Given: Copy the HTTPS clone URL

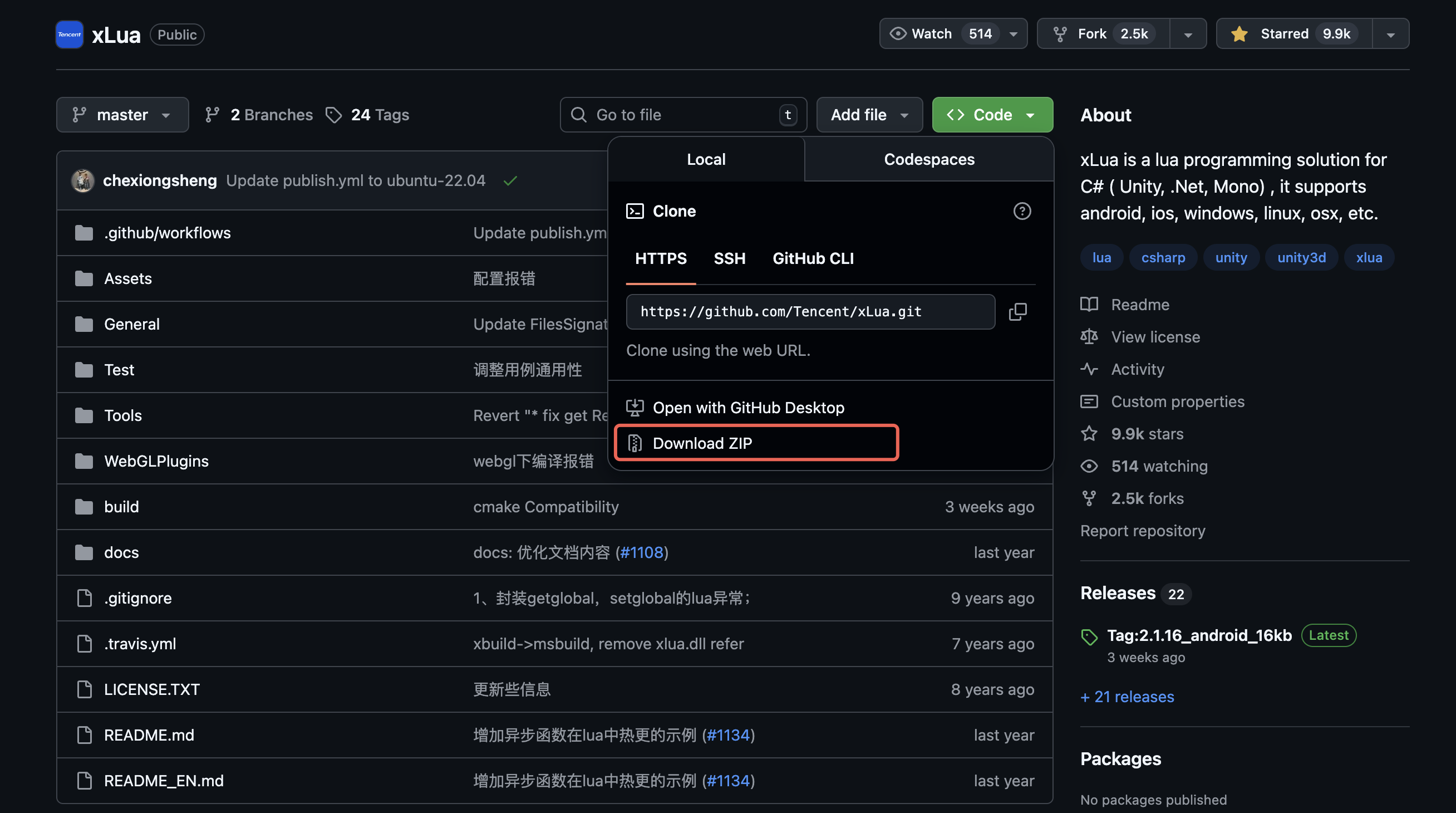Looking at the screenshot, I should pyautogui.click(x=1018, y=311).
